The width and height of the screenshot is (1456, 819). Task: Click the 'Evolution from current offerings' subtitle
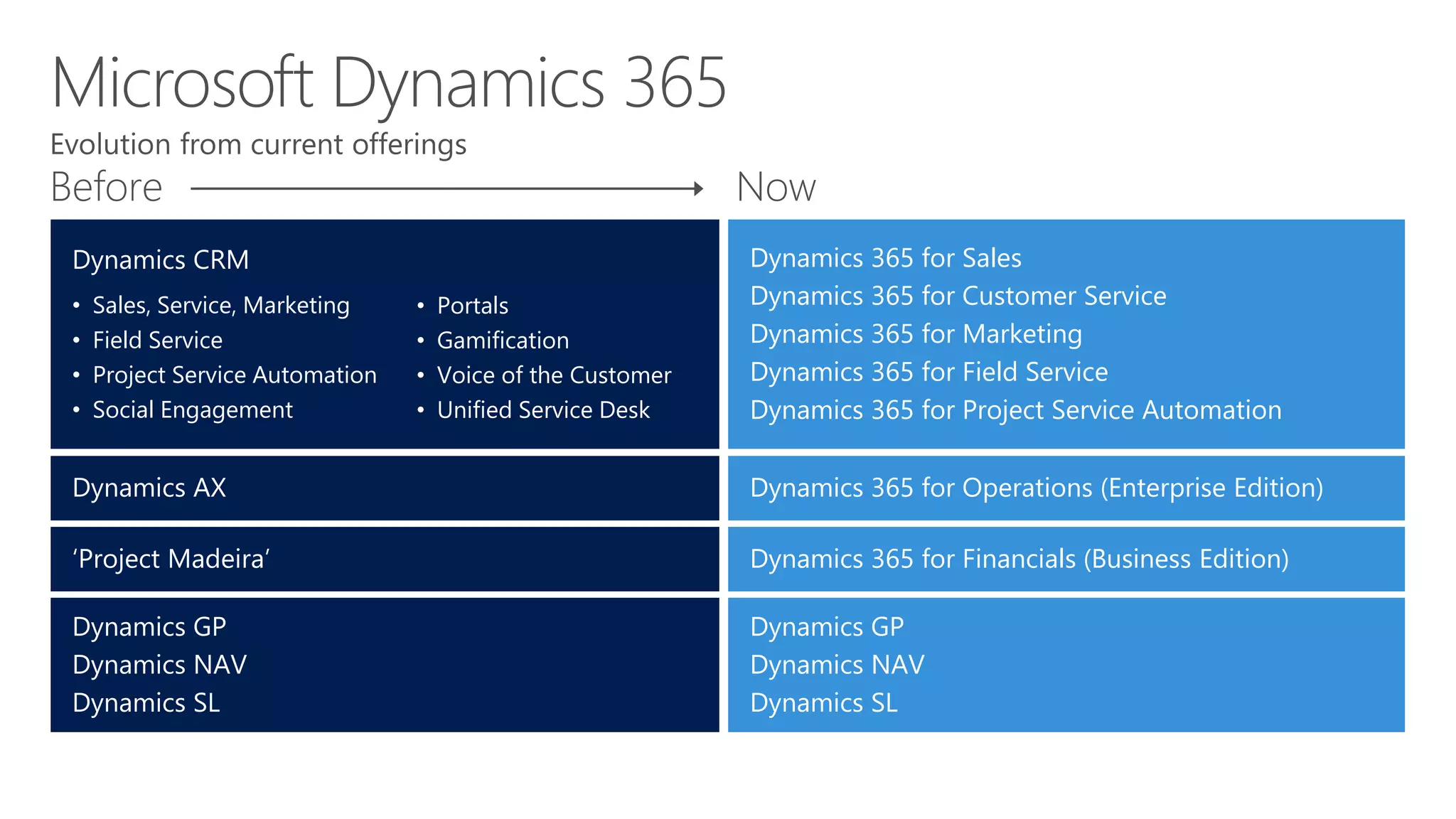(x=258, y=144)
